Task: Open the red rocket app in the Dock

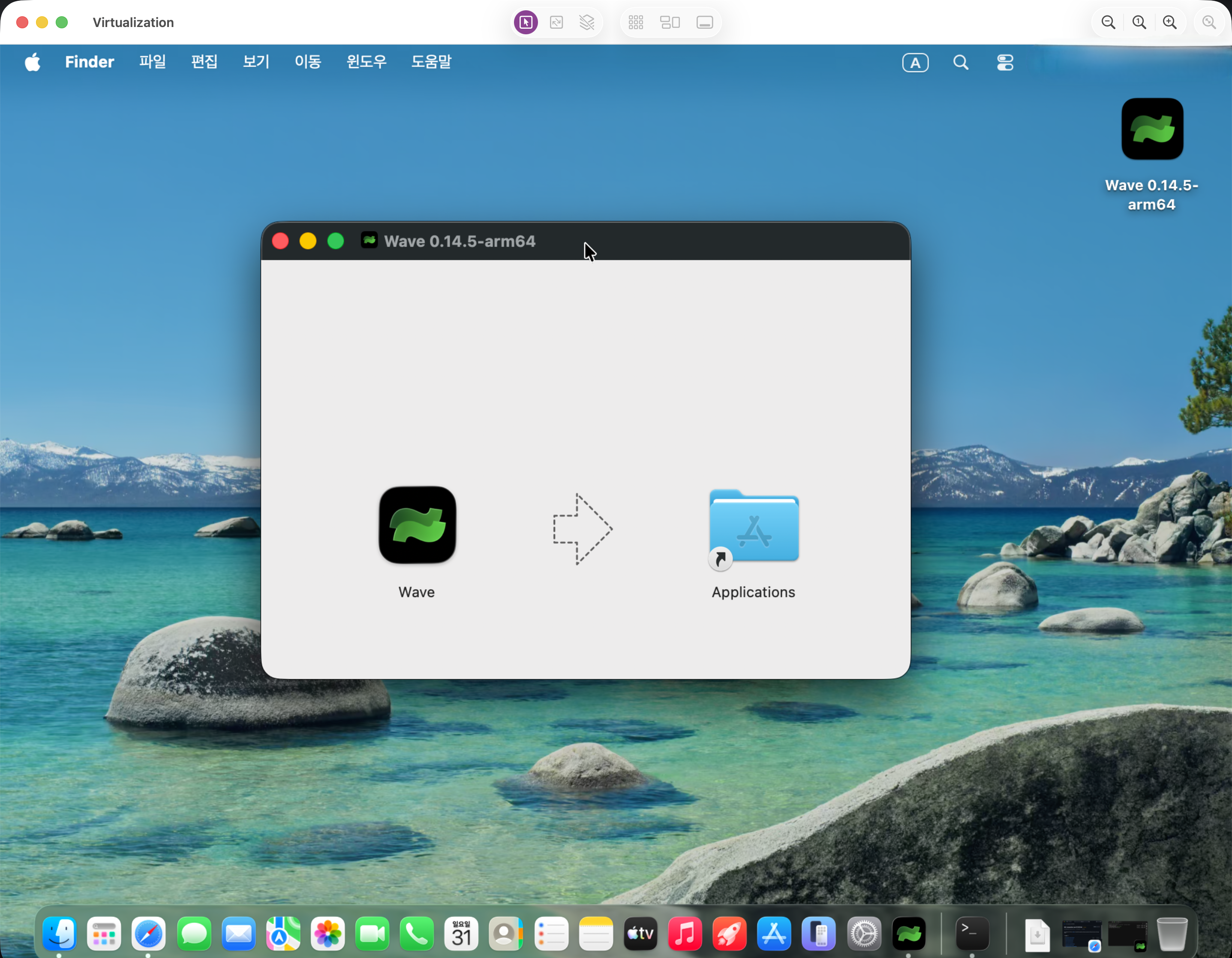Action: [x=730, y=934]
